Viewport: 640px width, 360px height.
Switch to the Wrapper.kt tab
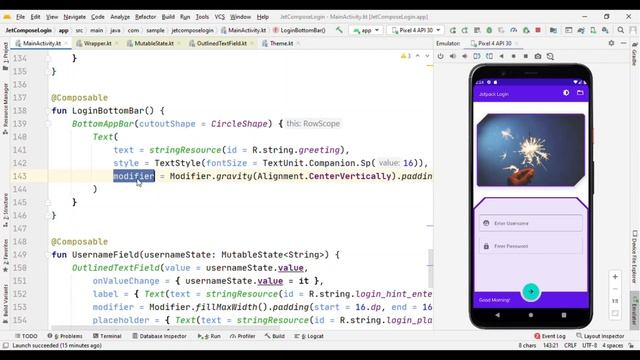[97, 43]
